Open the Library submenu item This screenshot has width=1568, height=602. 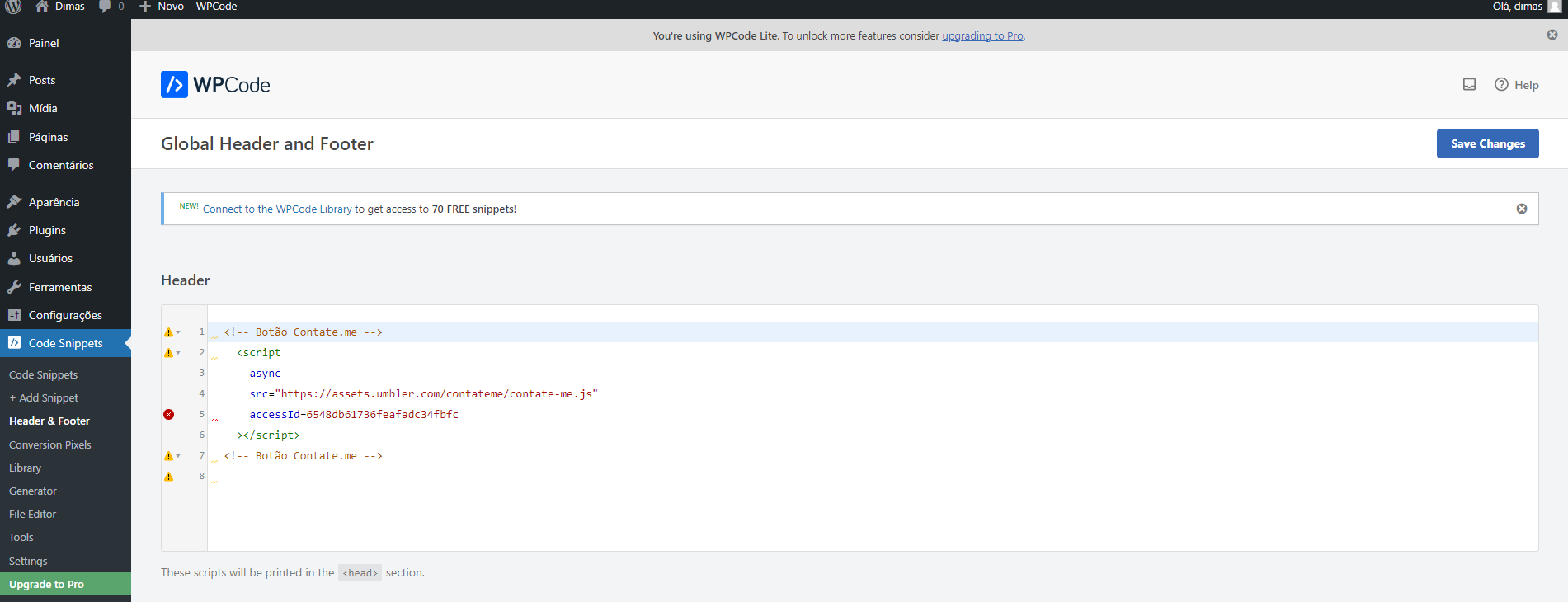tap(25, 468)
